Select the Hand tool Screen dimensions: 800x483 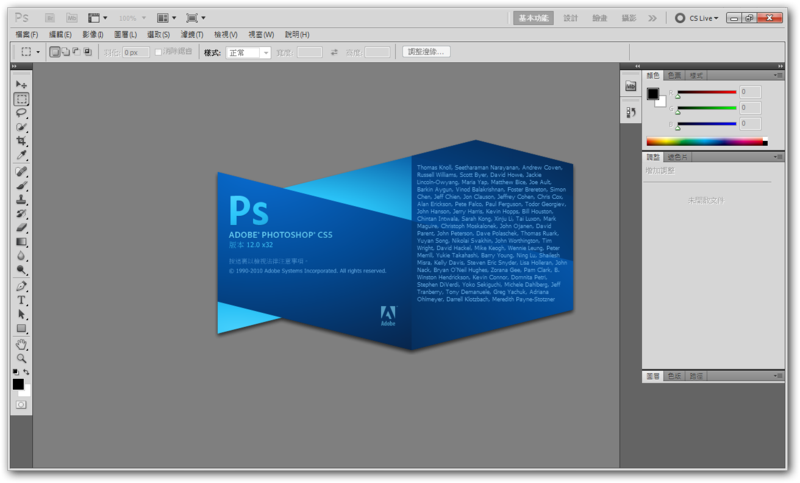tap(21, 345)
